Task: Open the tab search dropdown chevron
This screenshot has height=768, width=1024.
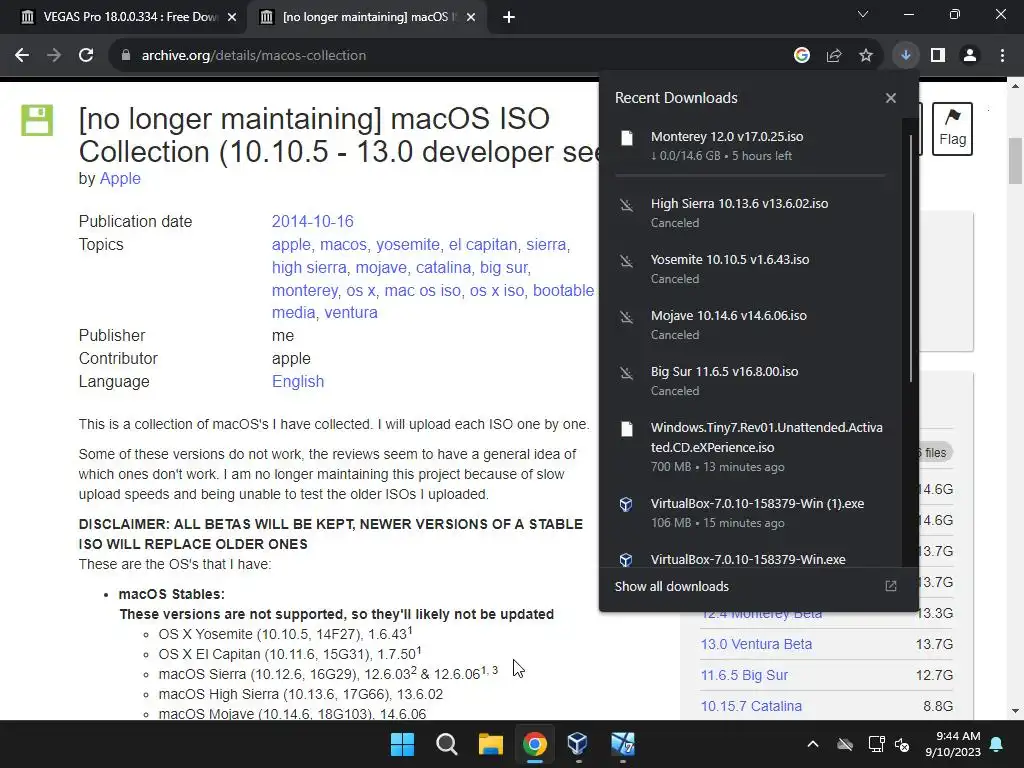Action: coord(863,14)
